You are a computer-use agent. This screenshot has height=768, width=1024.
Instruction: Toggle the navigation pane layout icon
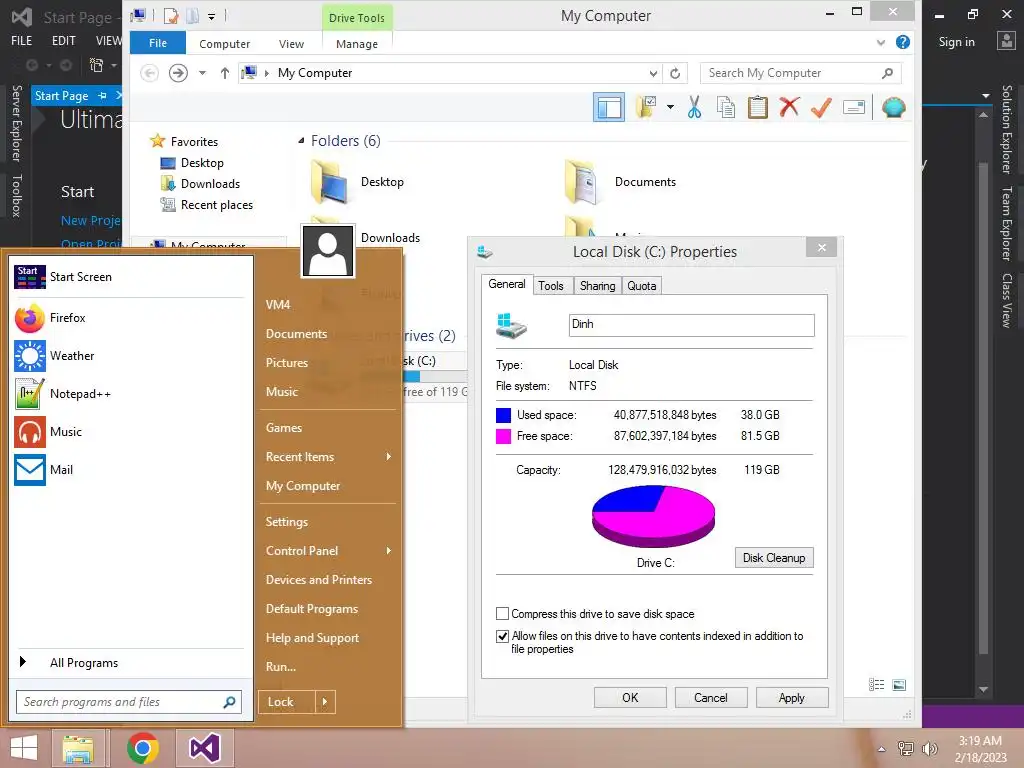coord(609,107)
